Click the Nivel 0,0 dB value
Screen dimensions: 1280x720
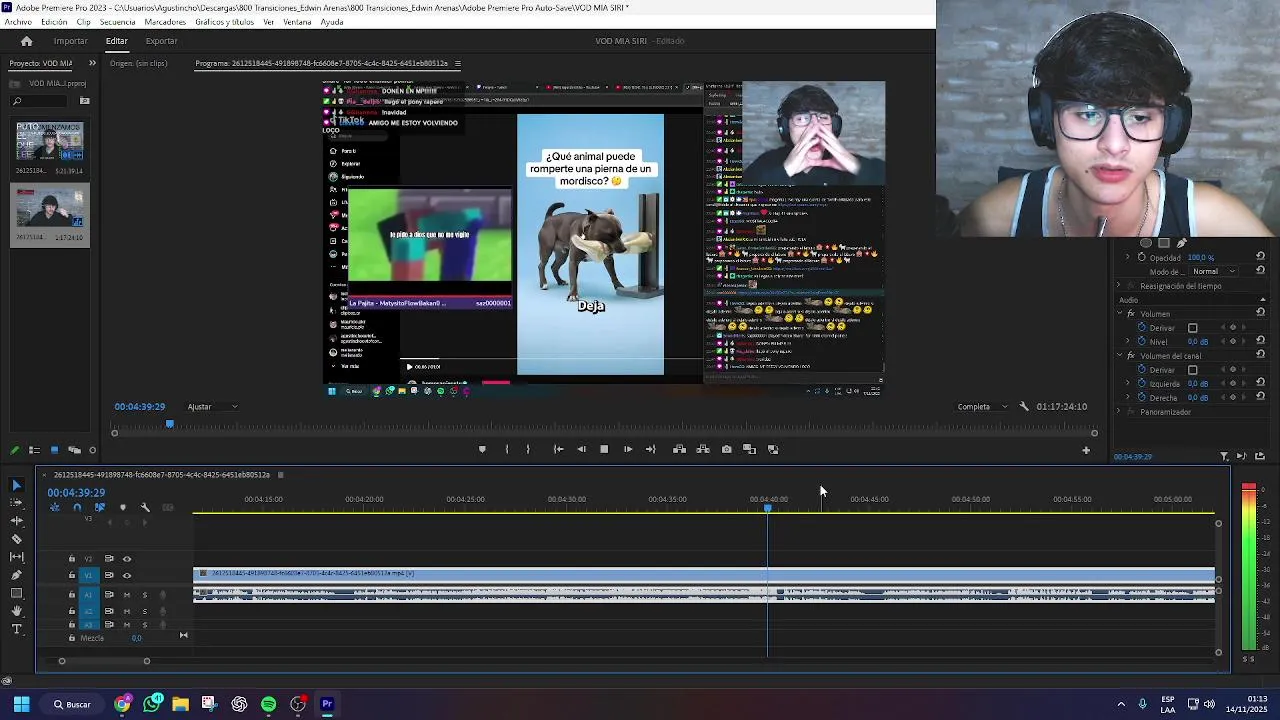click(1197, 342)
